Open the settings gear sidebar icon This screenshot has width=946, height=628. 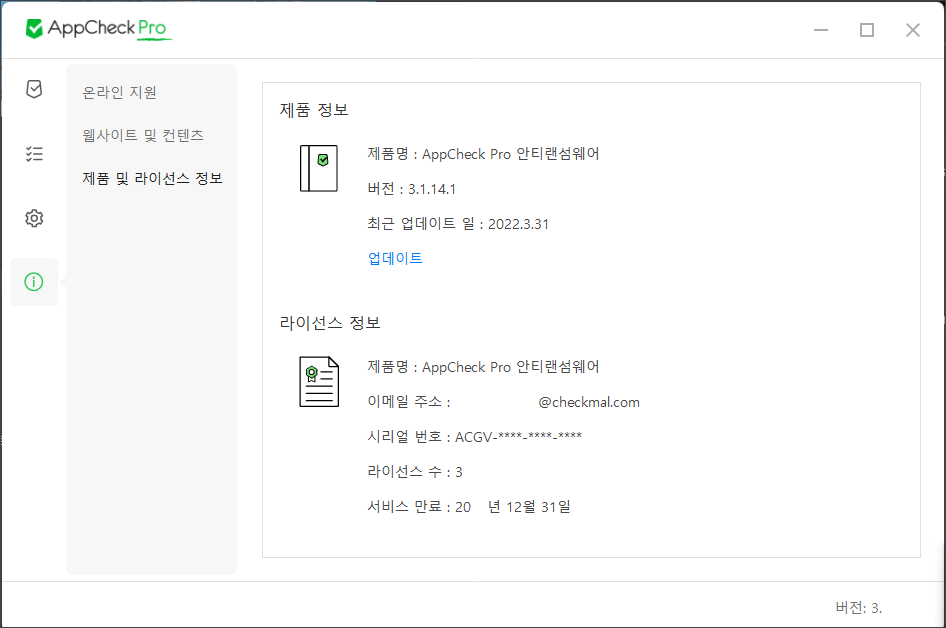pos(34,218)
